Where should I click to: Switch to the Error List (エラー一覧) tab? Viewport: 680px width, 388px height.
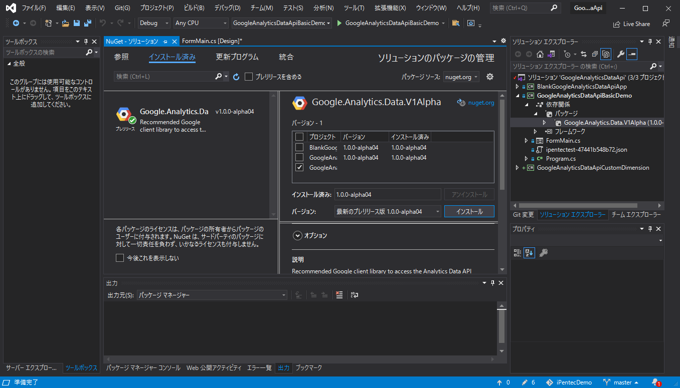(x=259, y=368)
